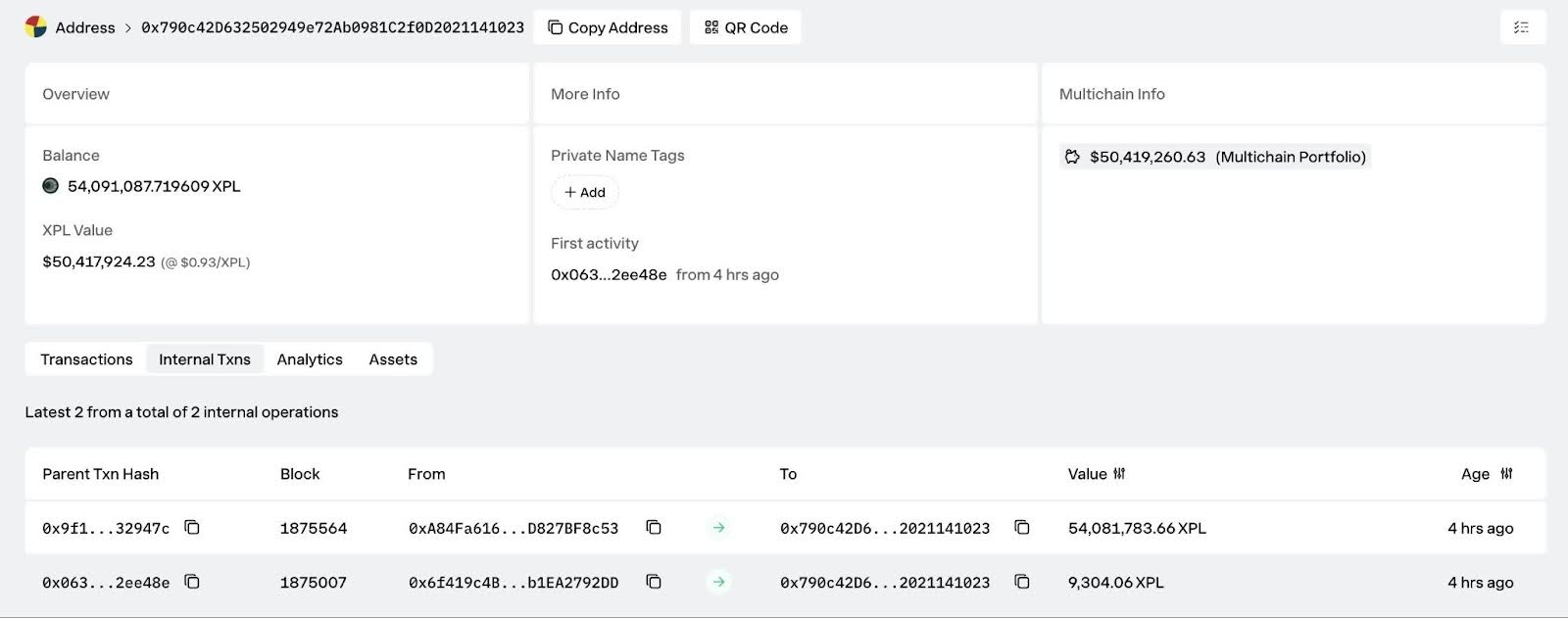
Task: Copy parent txn hash 0x9f1...32947c
Action: coord(192,528)
